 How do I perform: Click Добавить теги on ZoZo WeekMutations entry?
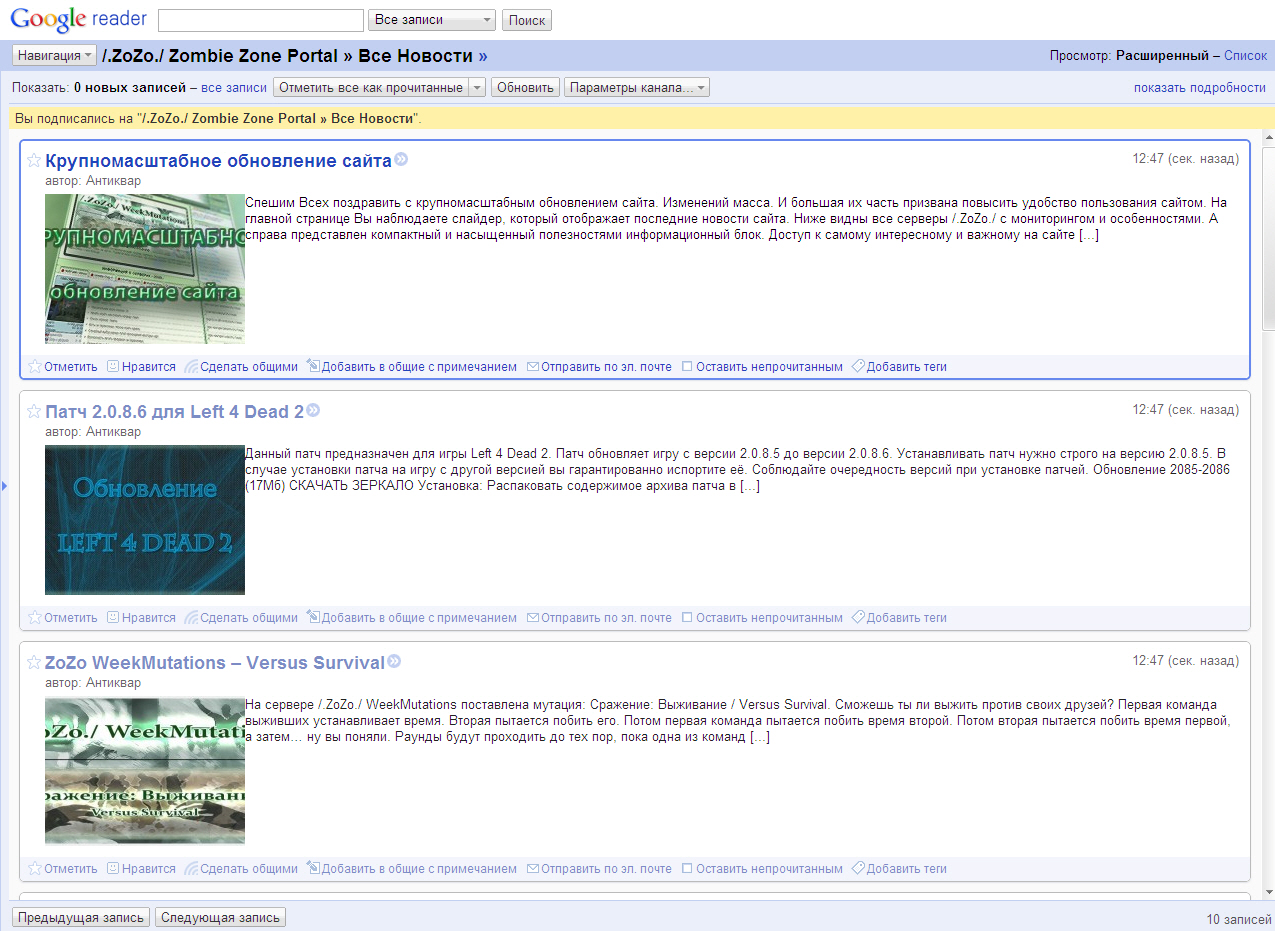click(x=899, y=869)
